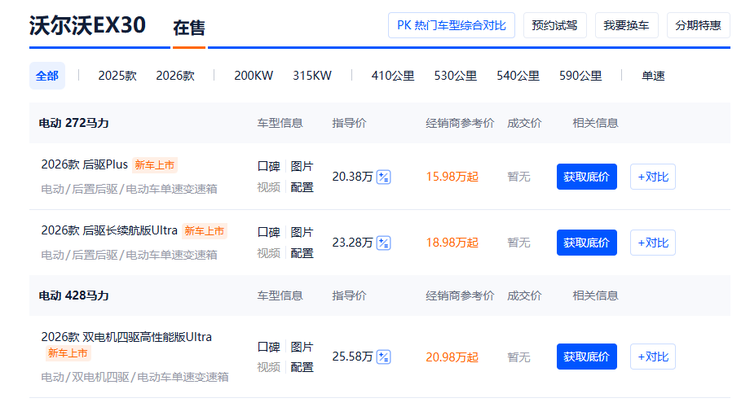Add 后驱长续航版Ultra to comparison
The width and height of the screenshot is (750, 407).
pyautogui.click(x=652, y=243)
